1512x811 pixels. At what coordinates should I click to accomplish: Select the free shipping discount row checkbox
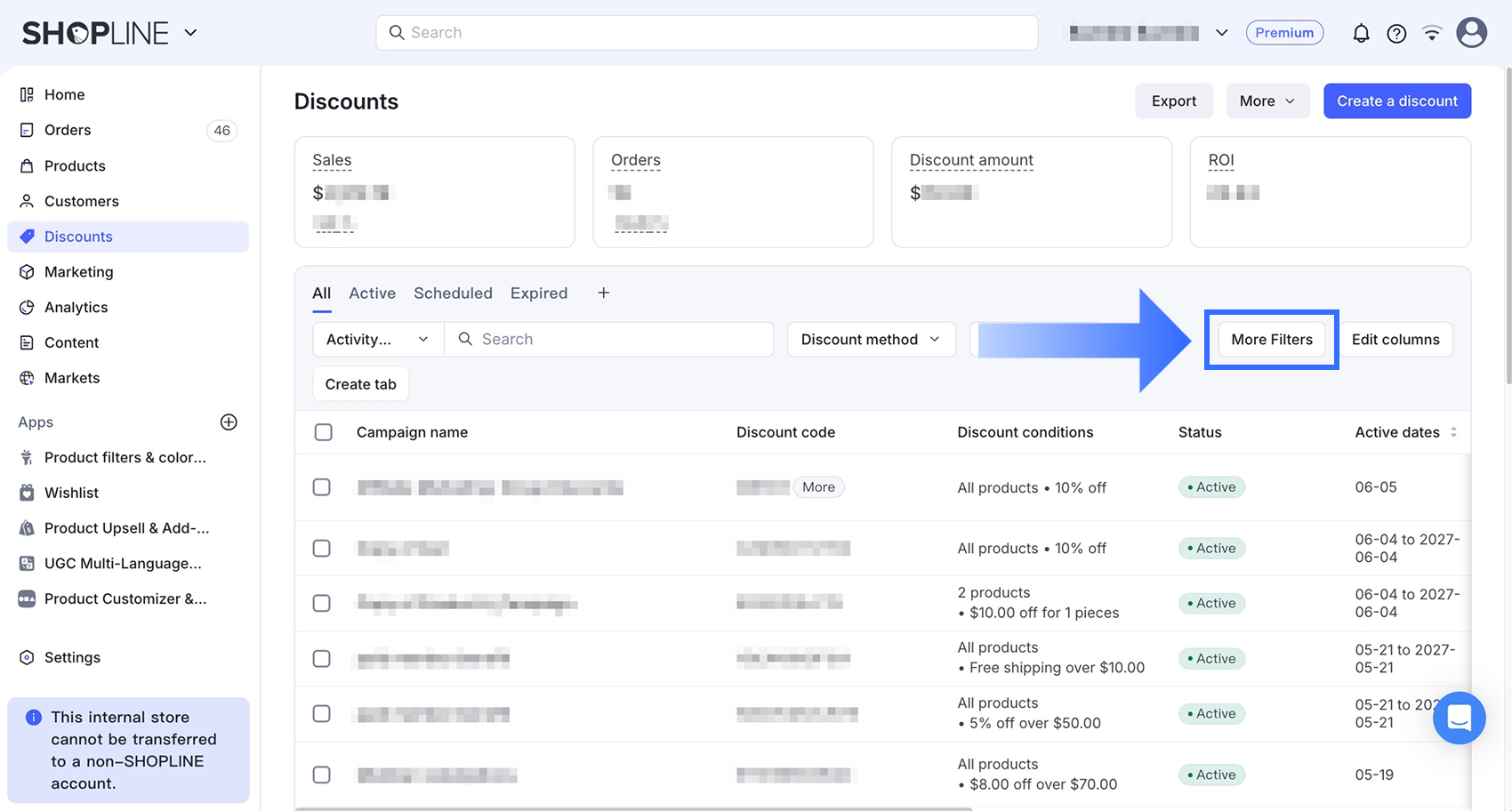point(322,658)
